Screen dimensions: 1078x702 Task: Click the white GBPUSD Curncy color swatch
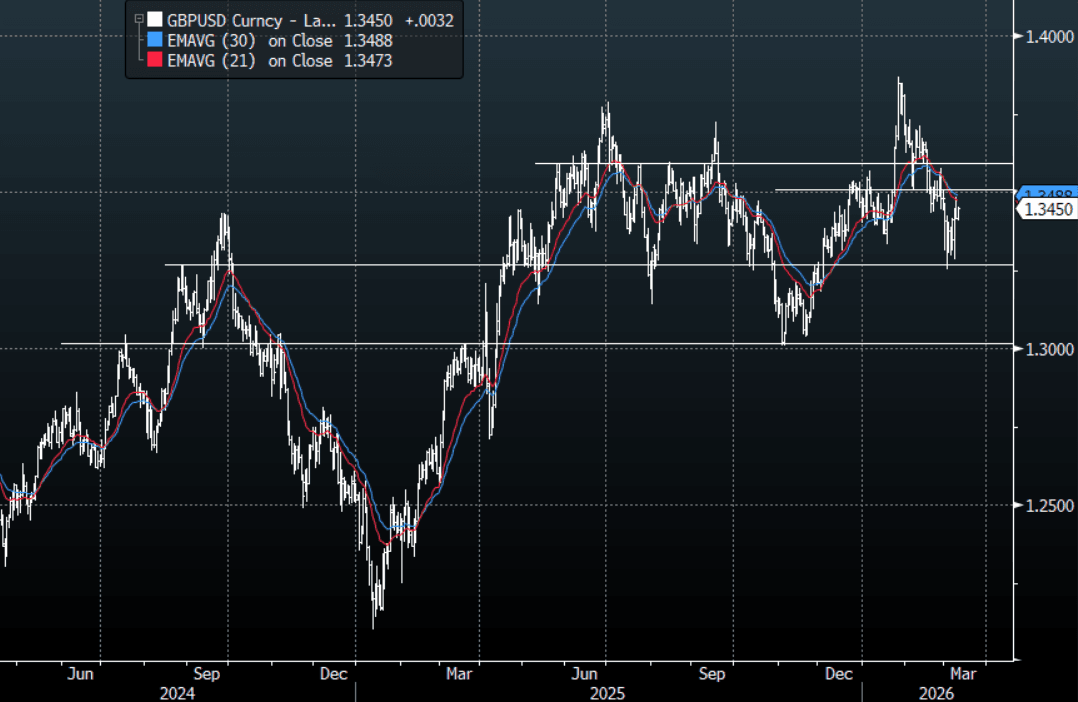pos(155,20)
